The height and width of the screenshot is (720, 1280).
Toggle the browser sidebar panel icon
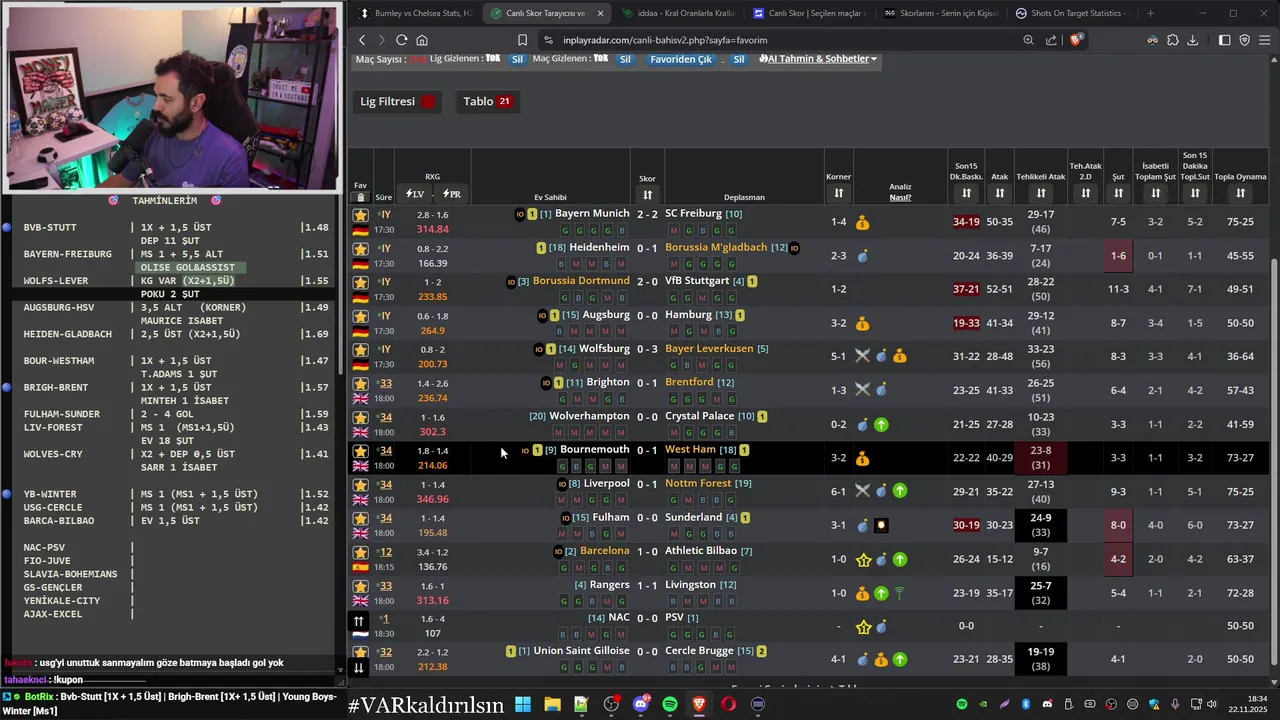(1224, 40)
